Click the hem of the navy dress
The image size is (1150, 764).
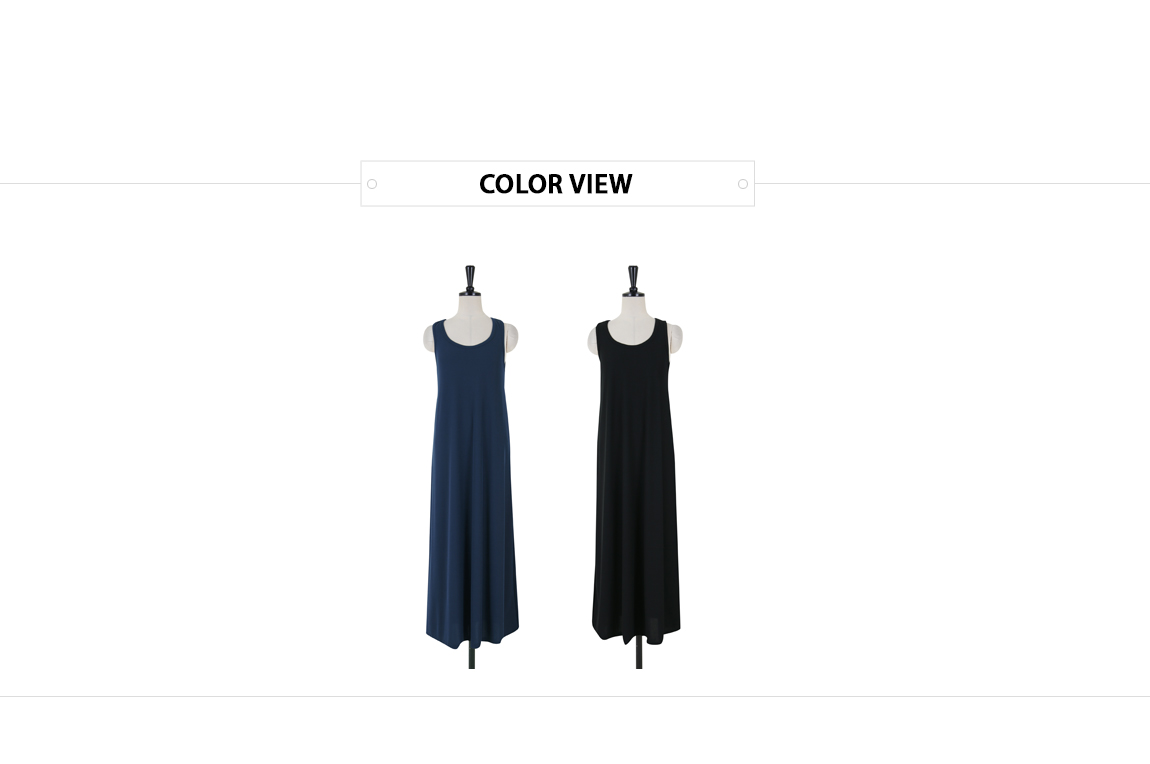click(472, 636)
